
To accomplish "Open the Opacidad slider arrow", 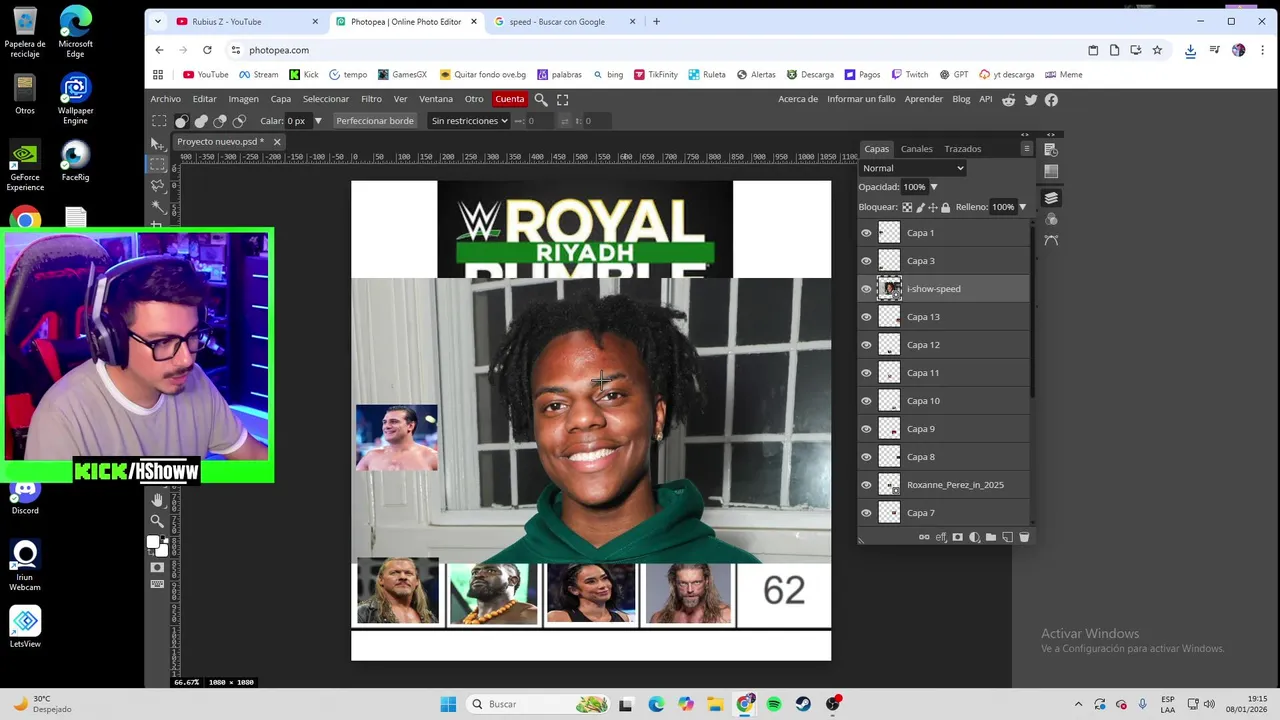I will click(934, 187).
